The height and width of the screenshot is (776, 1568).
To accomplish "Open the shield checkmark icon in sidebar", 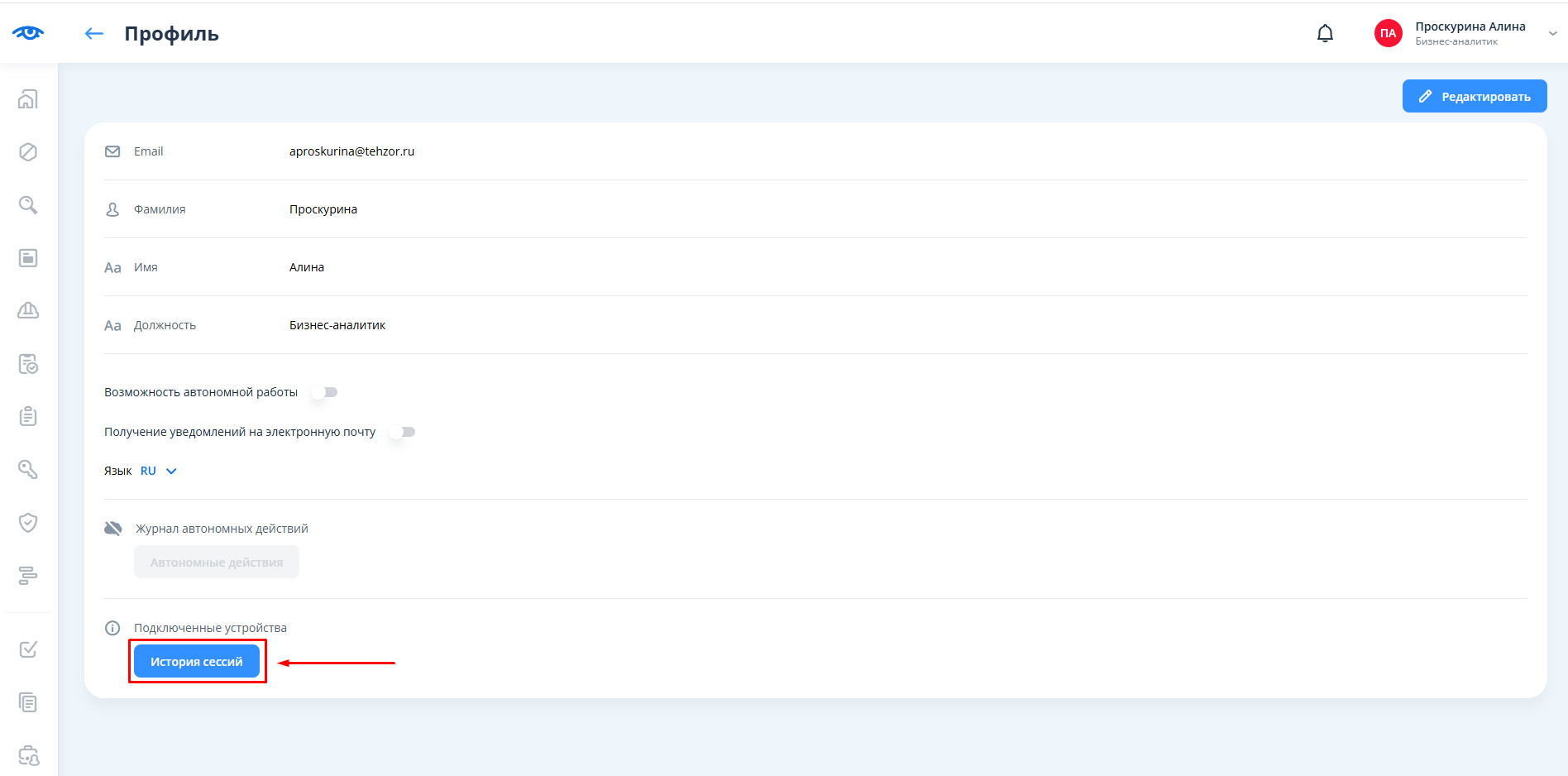I will click(x=28, y=522).
